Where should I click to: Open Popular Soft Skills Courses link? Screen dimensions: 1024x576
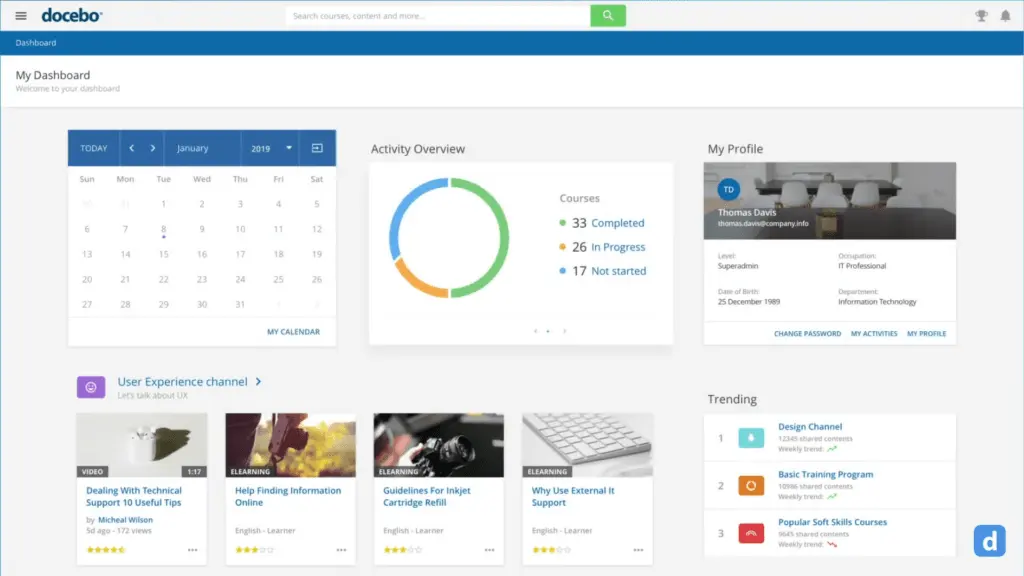pos(833,522)
